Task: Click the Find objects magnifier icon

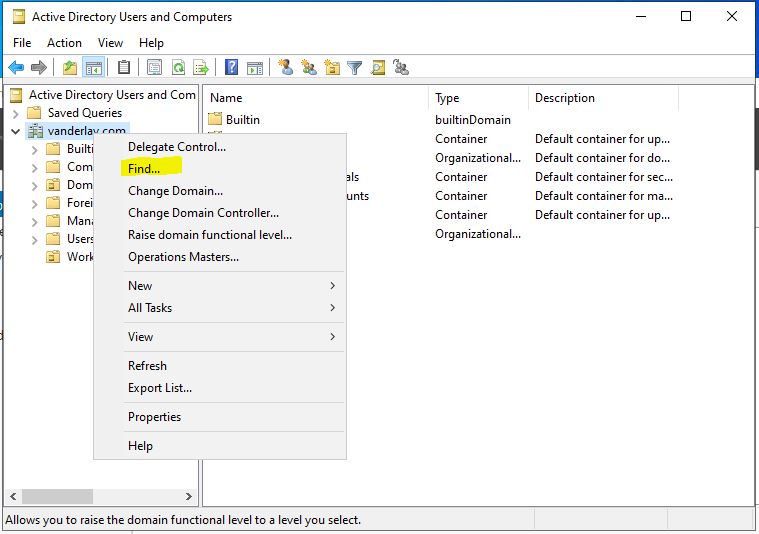Action: point(378,67)
